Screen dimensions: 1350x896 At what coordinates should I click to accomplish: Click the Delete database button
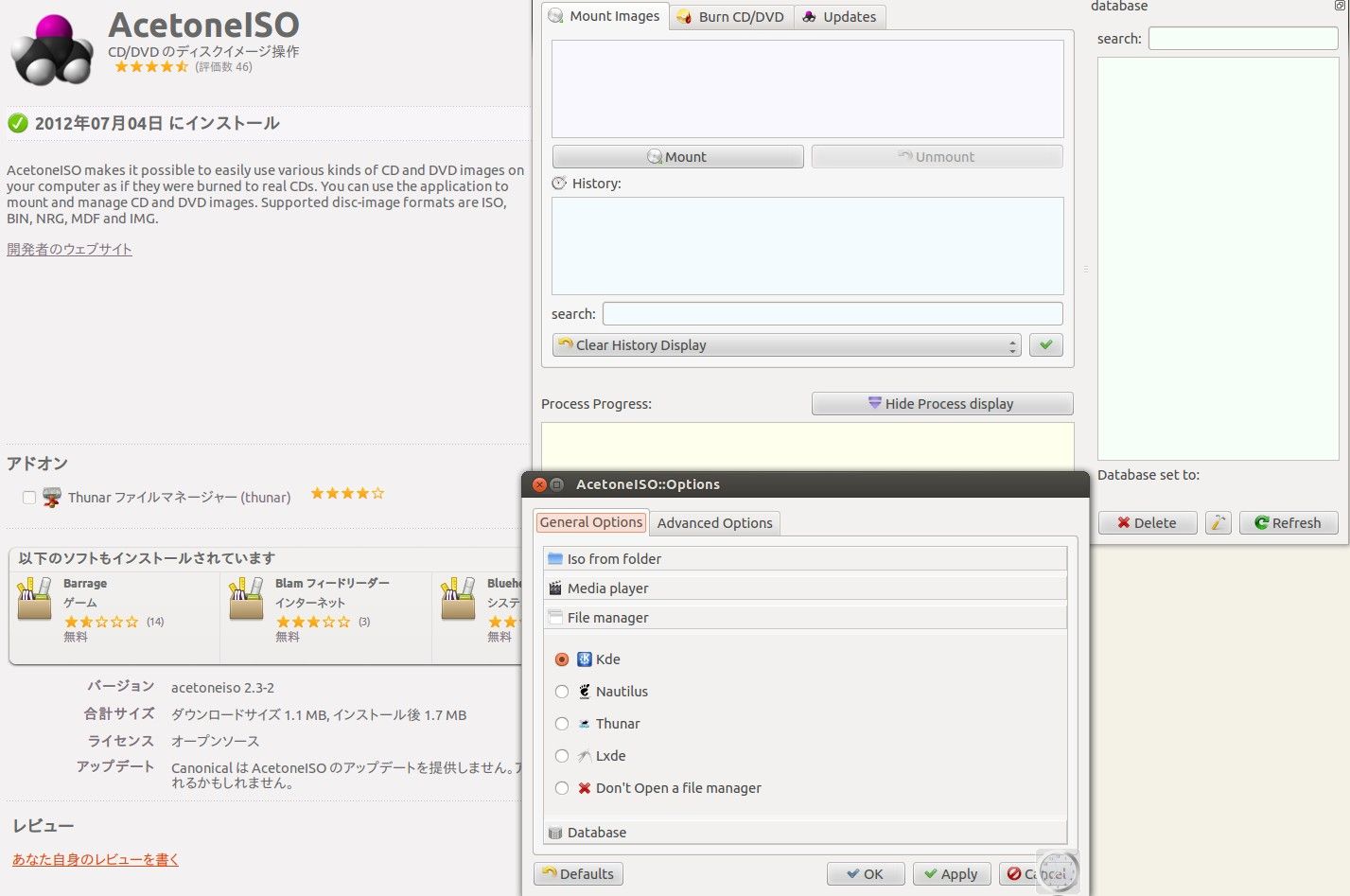[1148, 523]
